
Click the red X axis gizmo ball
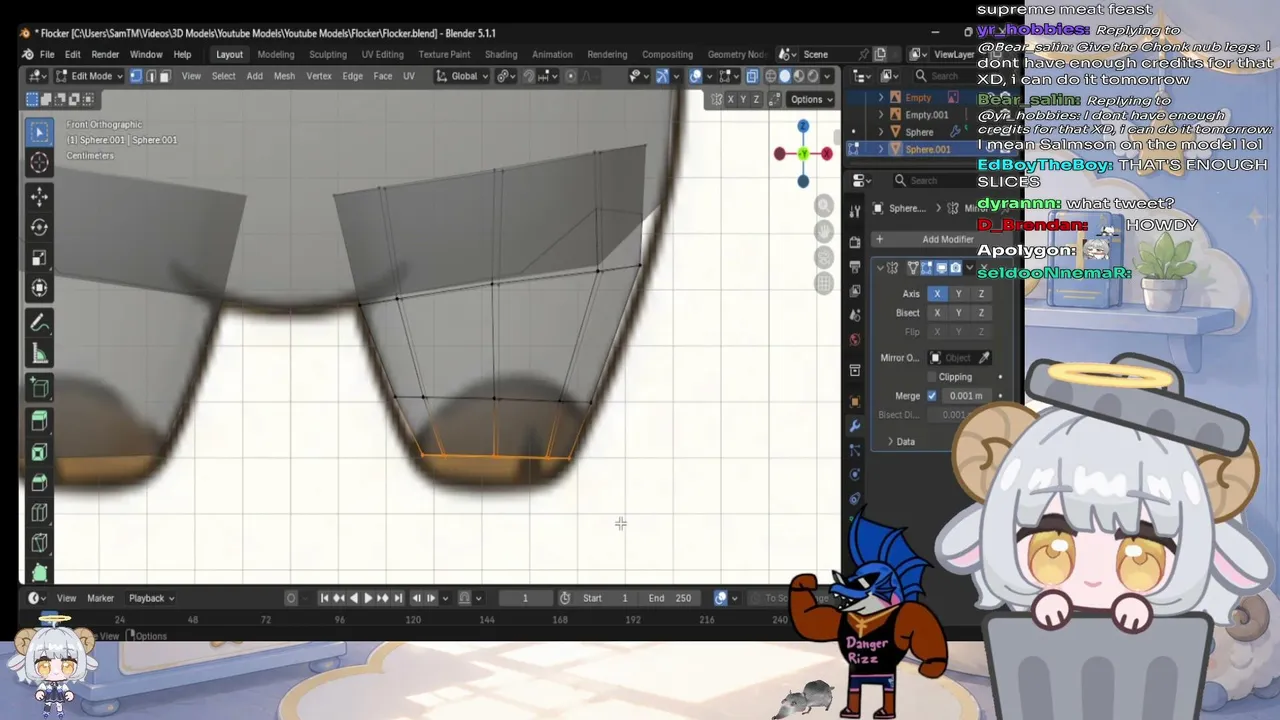pyautogui.click(x=827, y=153)
